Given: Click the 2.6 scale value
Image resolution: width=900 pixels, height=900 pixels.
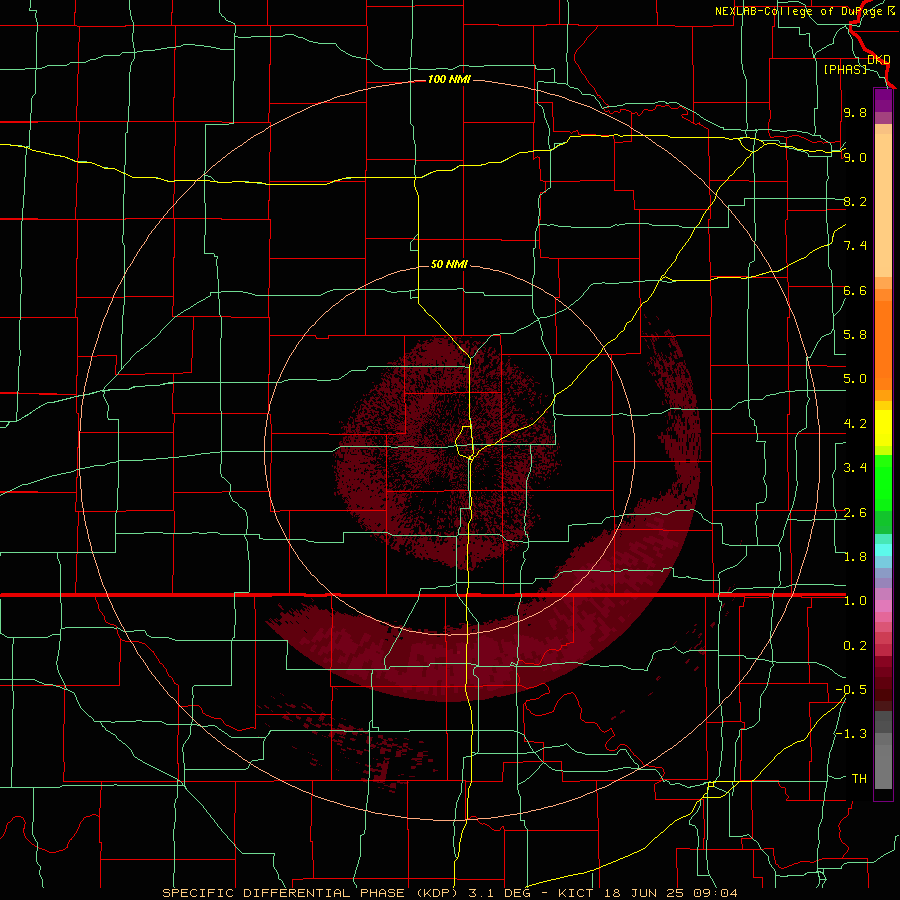Looking at the screenshot, I should point(855,513).
